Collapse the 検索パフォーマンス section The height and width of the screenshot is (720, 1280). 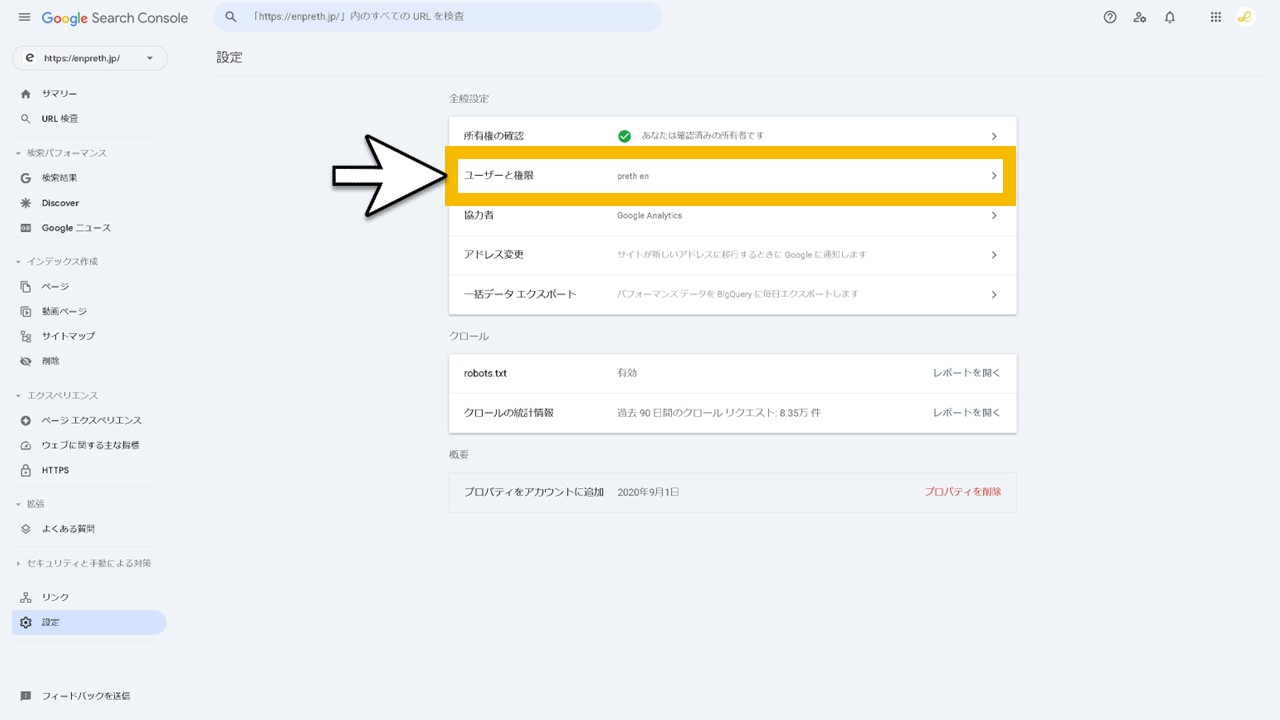16,152
